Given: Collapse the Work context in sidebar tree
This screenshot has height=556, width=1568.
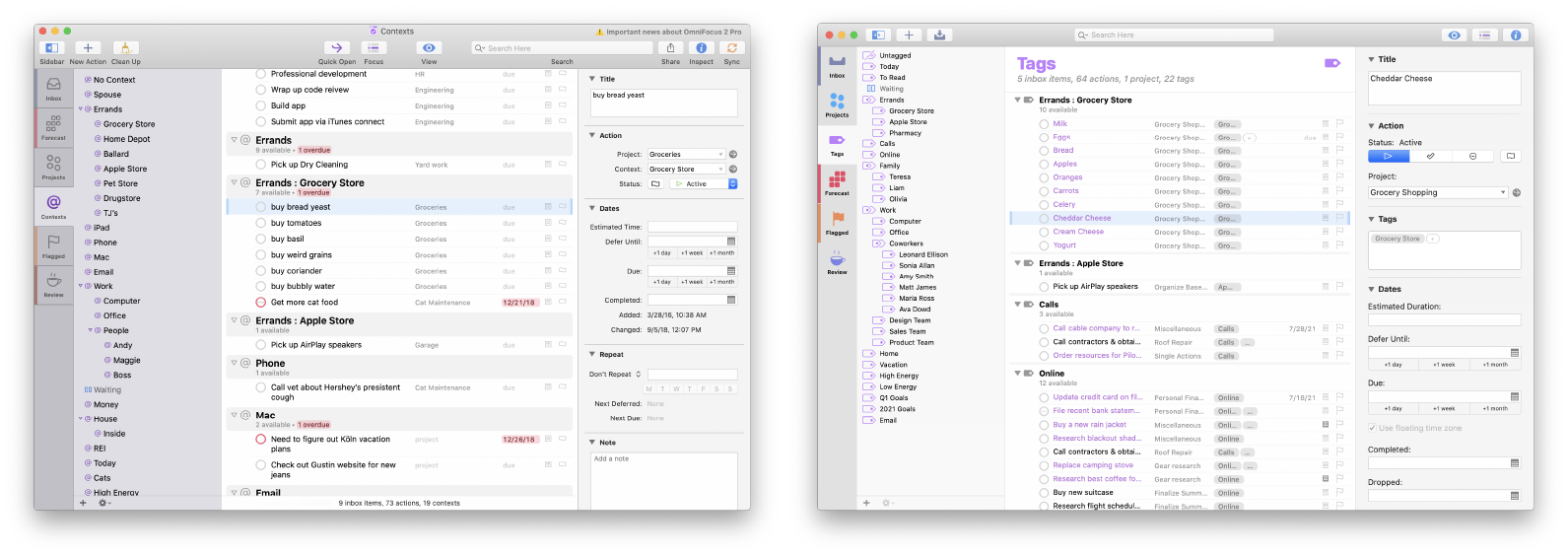Looking at the screenshot, I should pos(81,286).
